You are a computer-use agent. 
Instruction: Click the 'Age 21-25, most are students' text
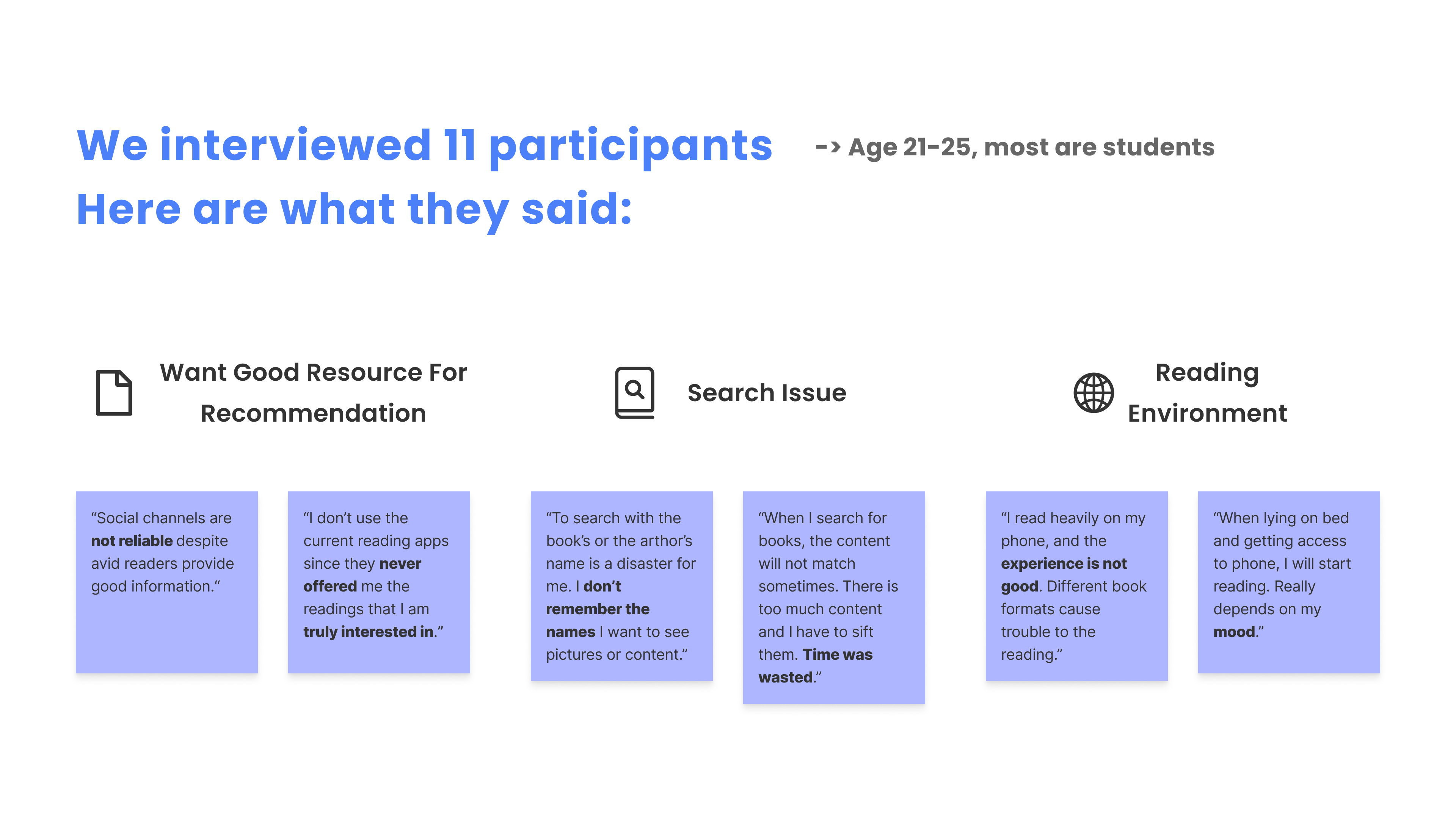[x=1031, y=147]
